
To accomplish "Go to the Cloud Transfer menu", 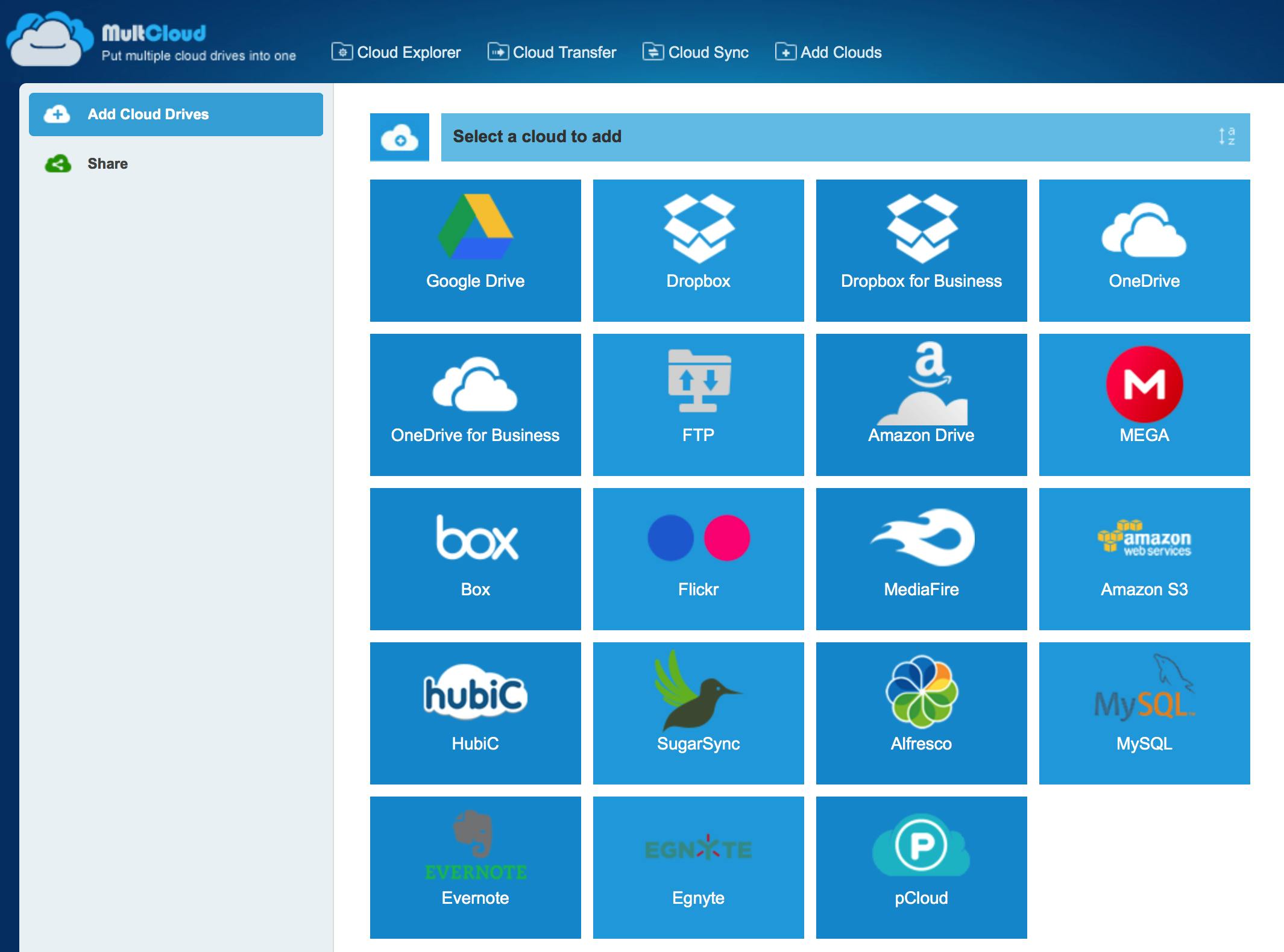I will click(552, 52).
